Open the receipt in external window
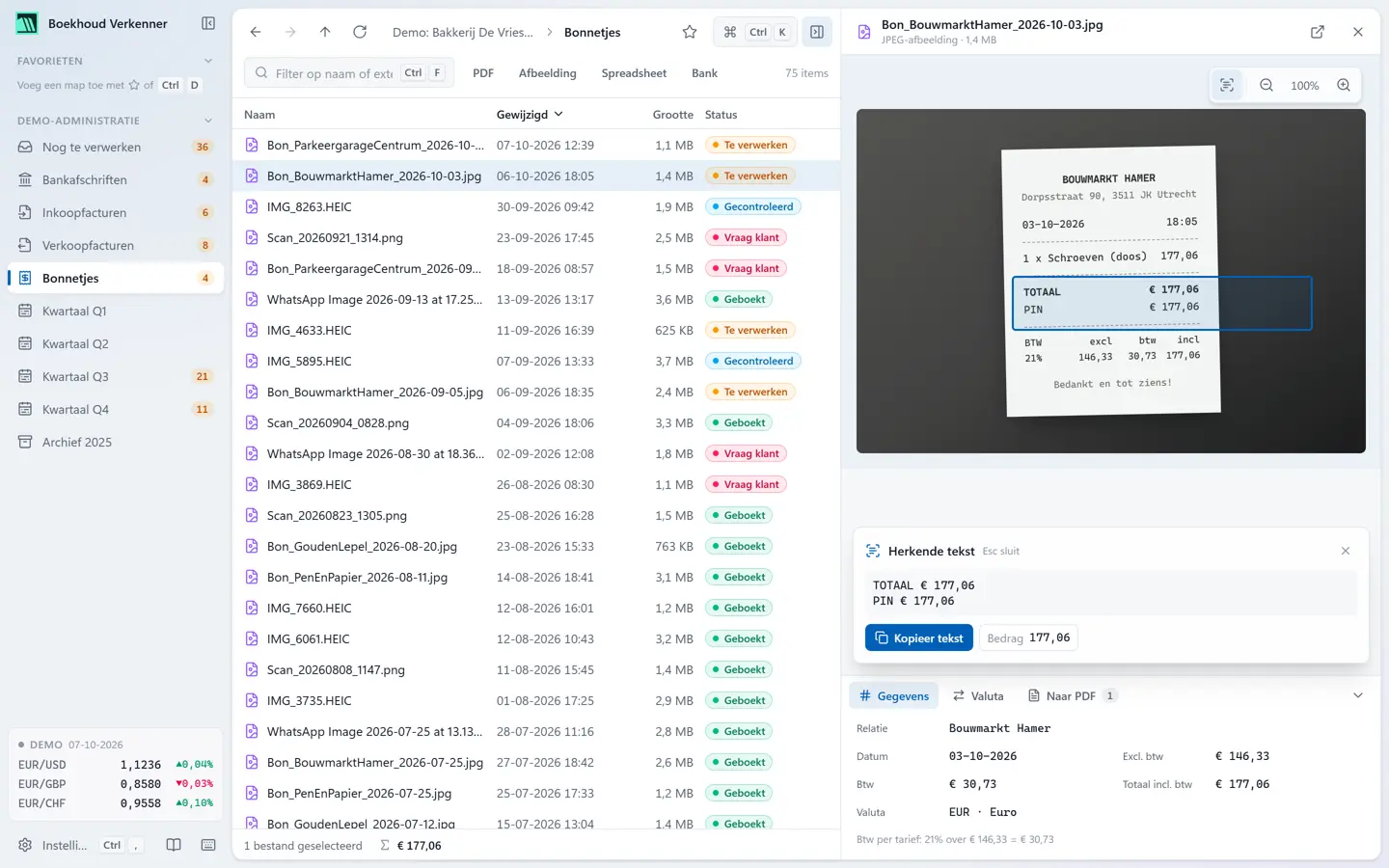Viewport: 1389px width, 868px height. click(1318, 32)
